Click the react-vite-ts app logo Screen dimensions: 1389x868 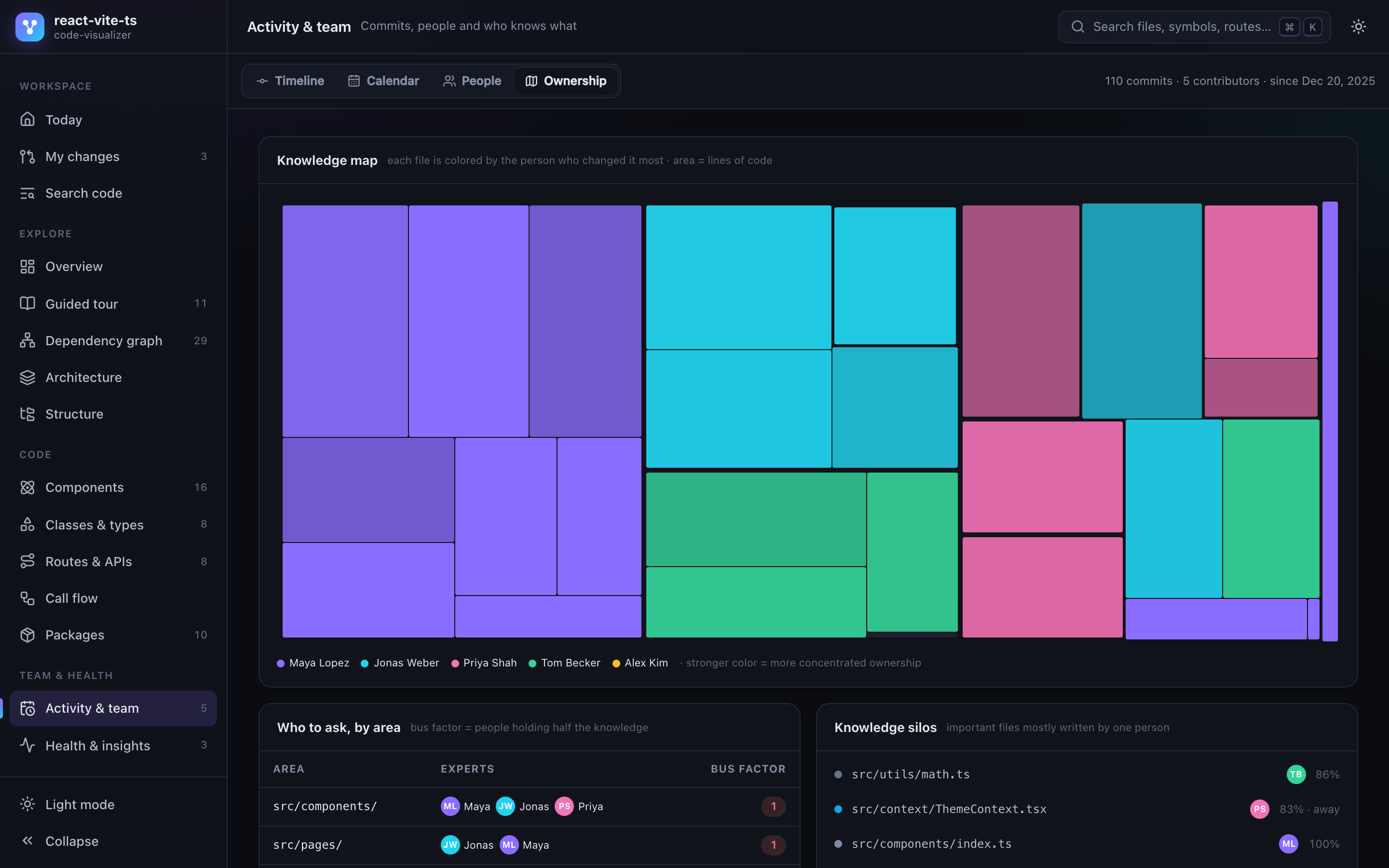point(30,27)
